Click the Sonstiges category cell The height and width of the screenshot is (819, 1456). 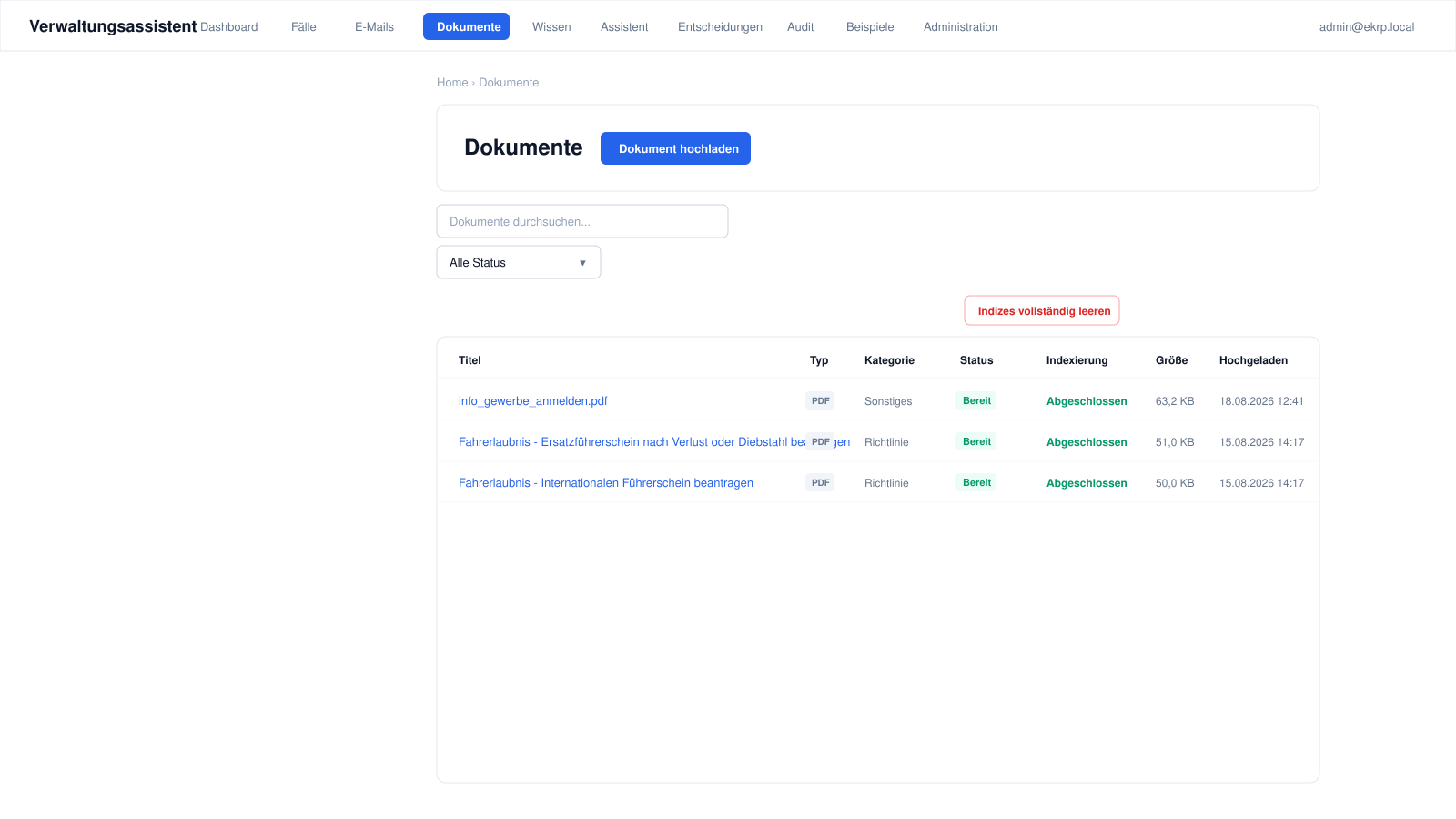pos(888,401)
